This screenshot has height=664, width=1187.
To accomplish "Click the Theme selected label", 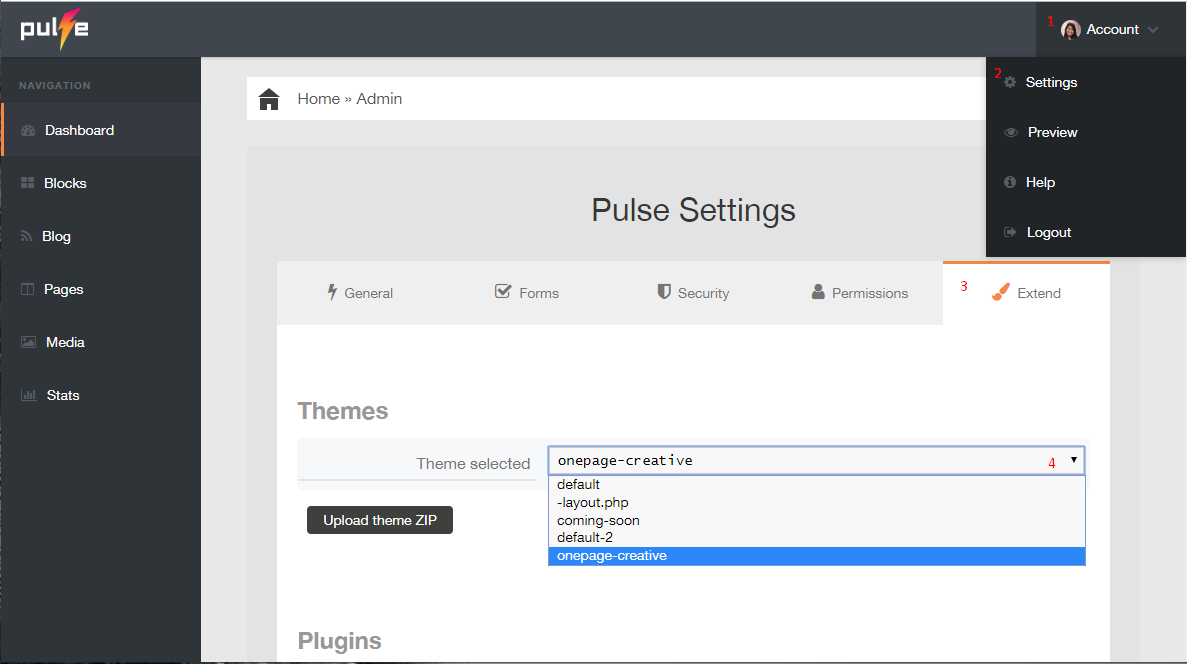I will point(473,463).
